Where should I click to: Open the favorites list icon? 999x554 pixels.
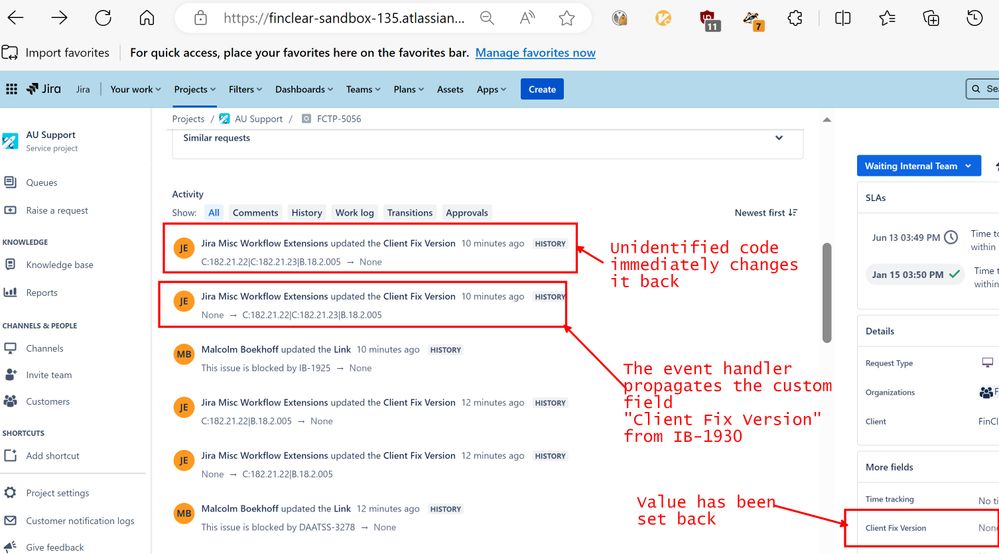click(x=887, y=18)
